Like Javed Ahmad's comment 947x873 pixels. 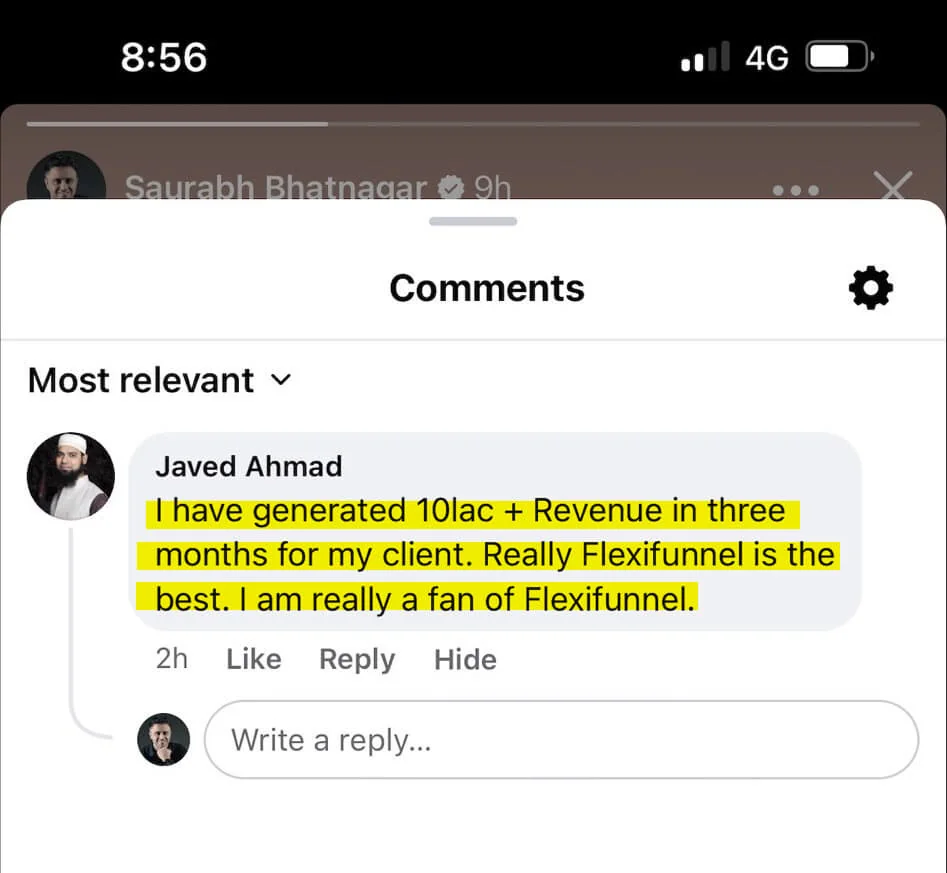253,659
